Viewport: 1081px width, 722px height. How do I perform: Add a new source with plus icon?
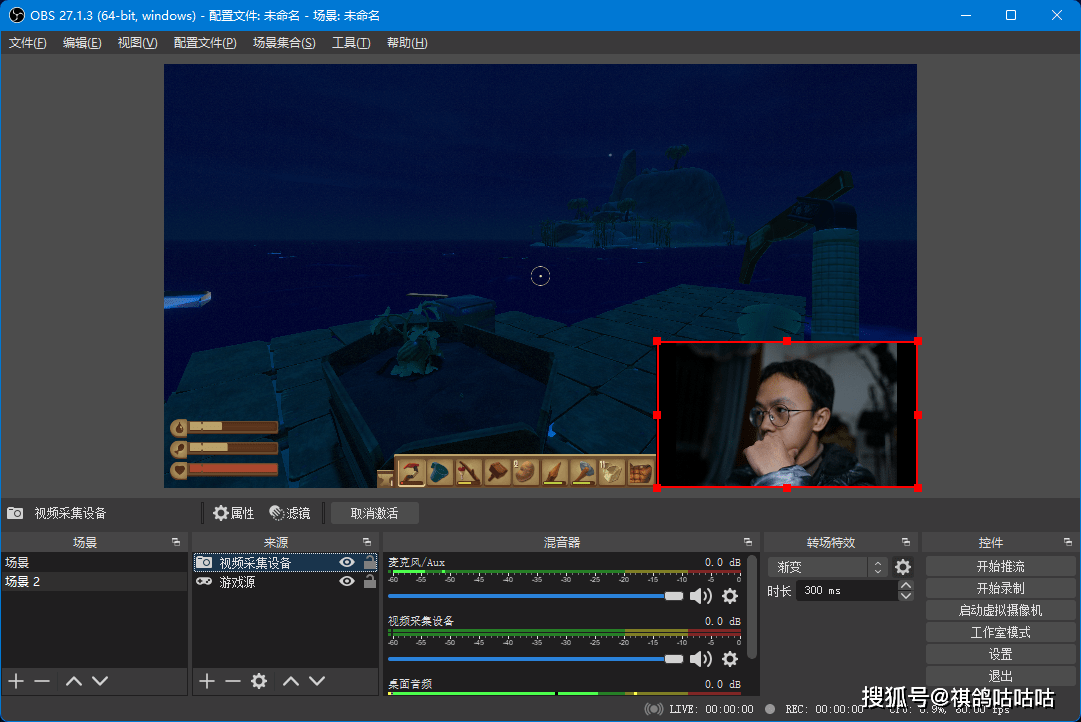click(x=206, y=681)
